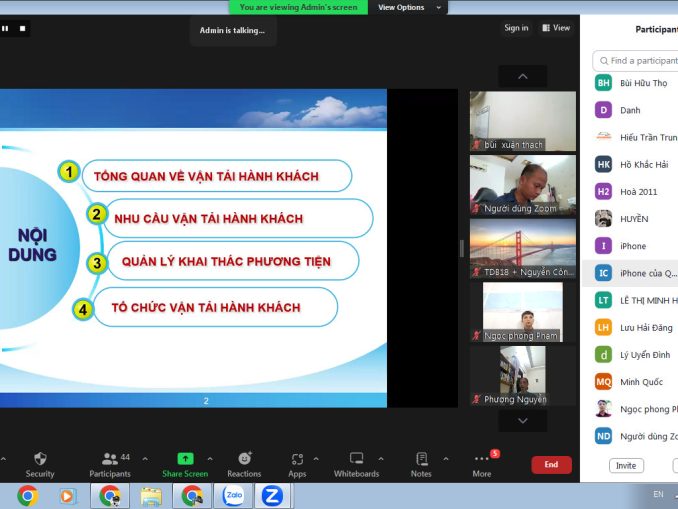Click HUYỀN's photo avatar
This screenshot has width=678, height=509.
[603, 219]
